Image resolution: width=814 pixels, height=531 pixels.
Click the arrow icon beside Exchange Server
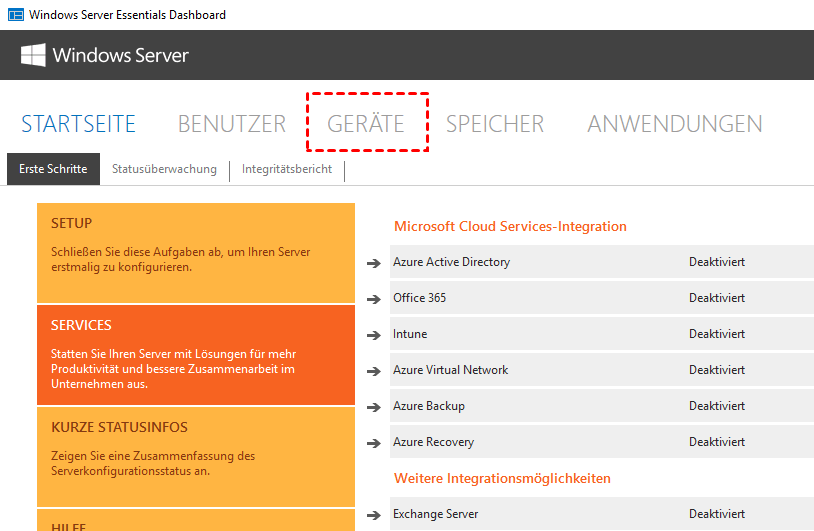point(374,515)
